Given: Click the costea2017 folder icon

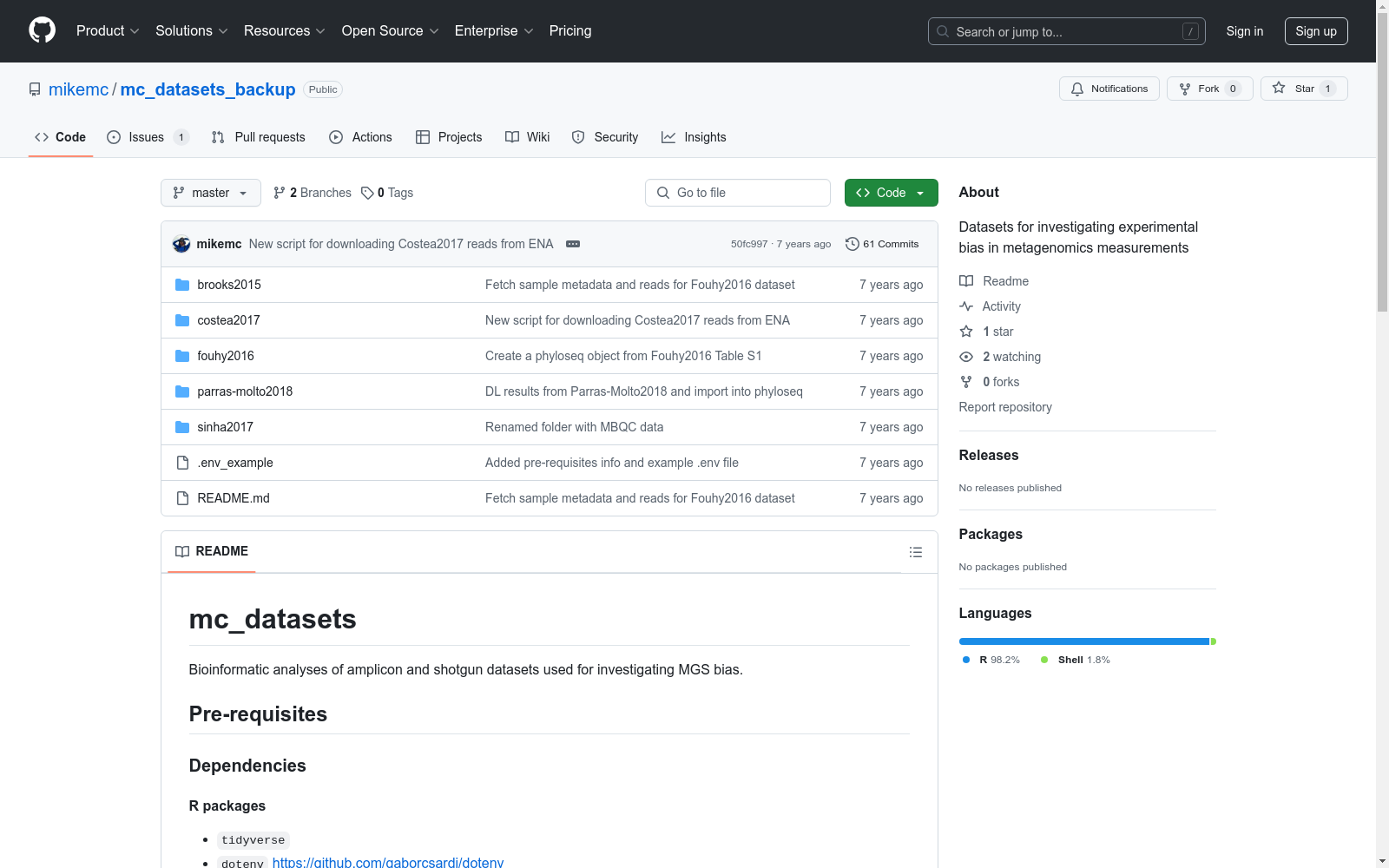Looking at the screenshot, I should [182, 320].
